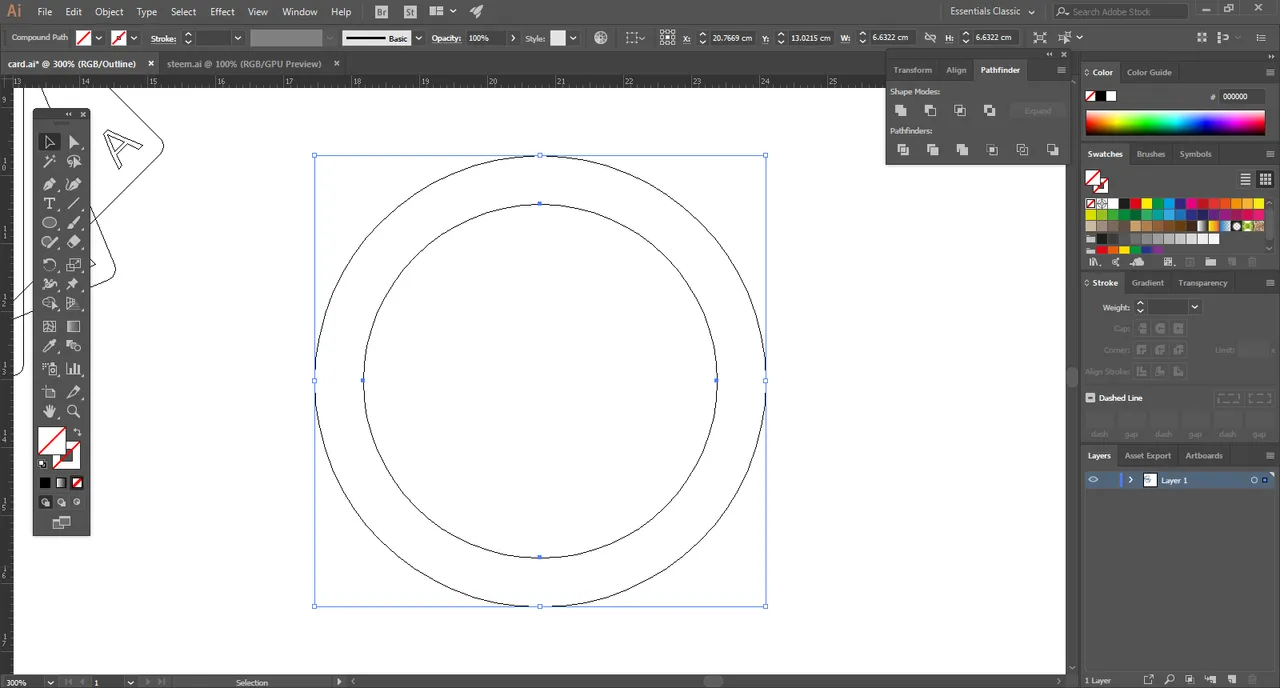Switch swatches to list view

click(x=1246, y=180)
